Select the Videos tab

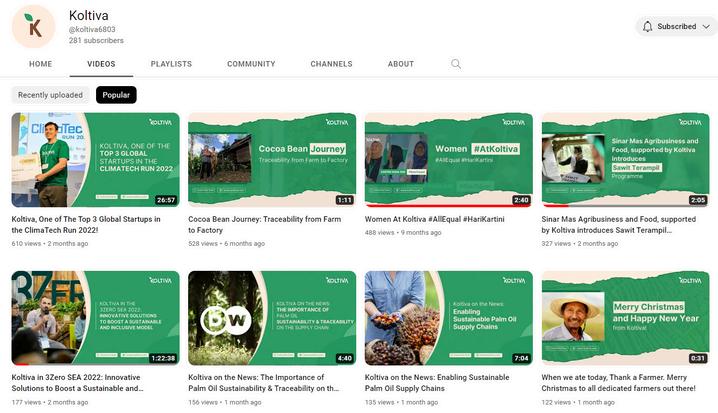click(x=101, y=64)
